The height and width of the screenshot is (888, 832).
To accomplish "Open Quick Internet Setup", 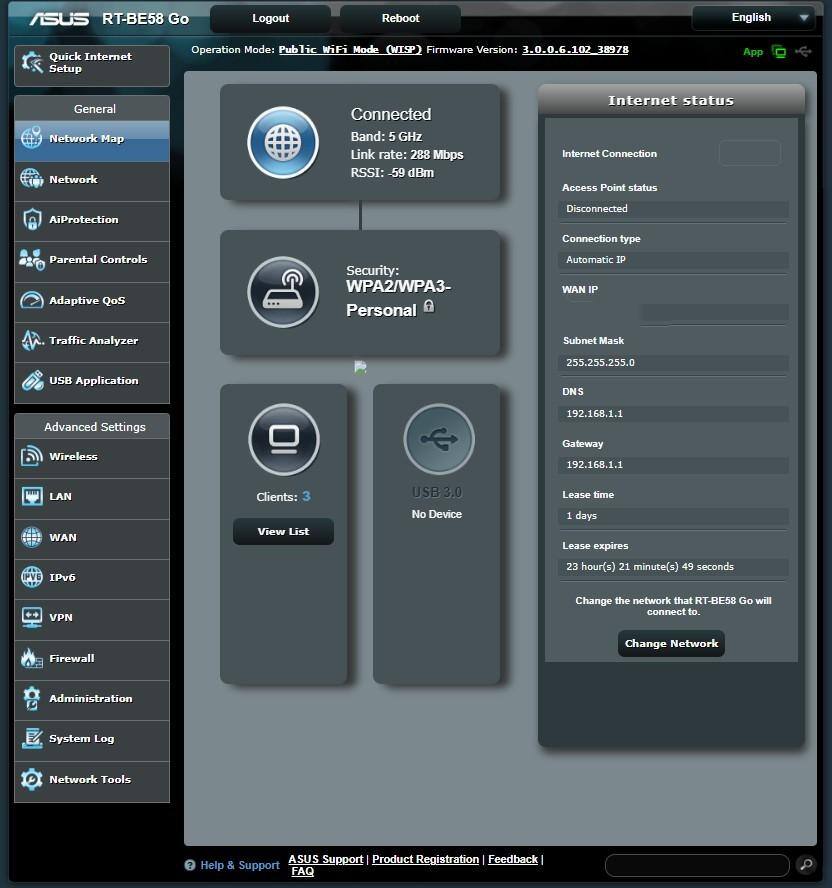I will coord(90,64).
